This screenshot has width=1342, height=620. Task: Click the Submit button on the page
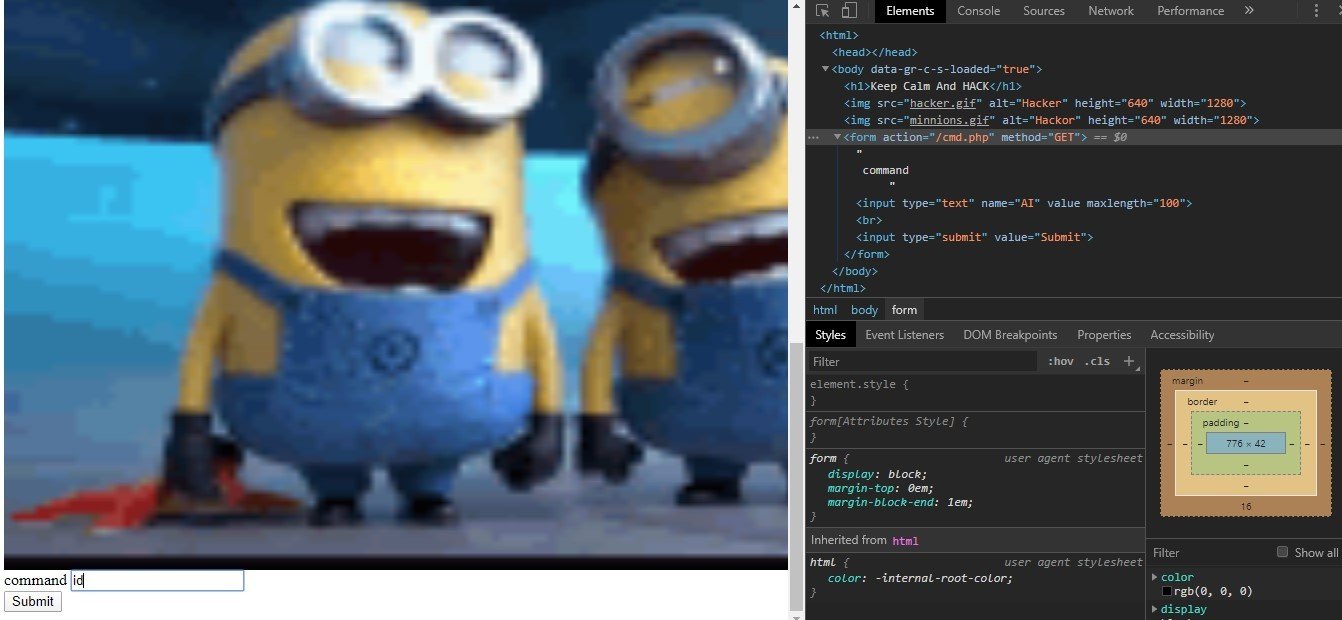tap(33, 601)
